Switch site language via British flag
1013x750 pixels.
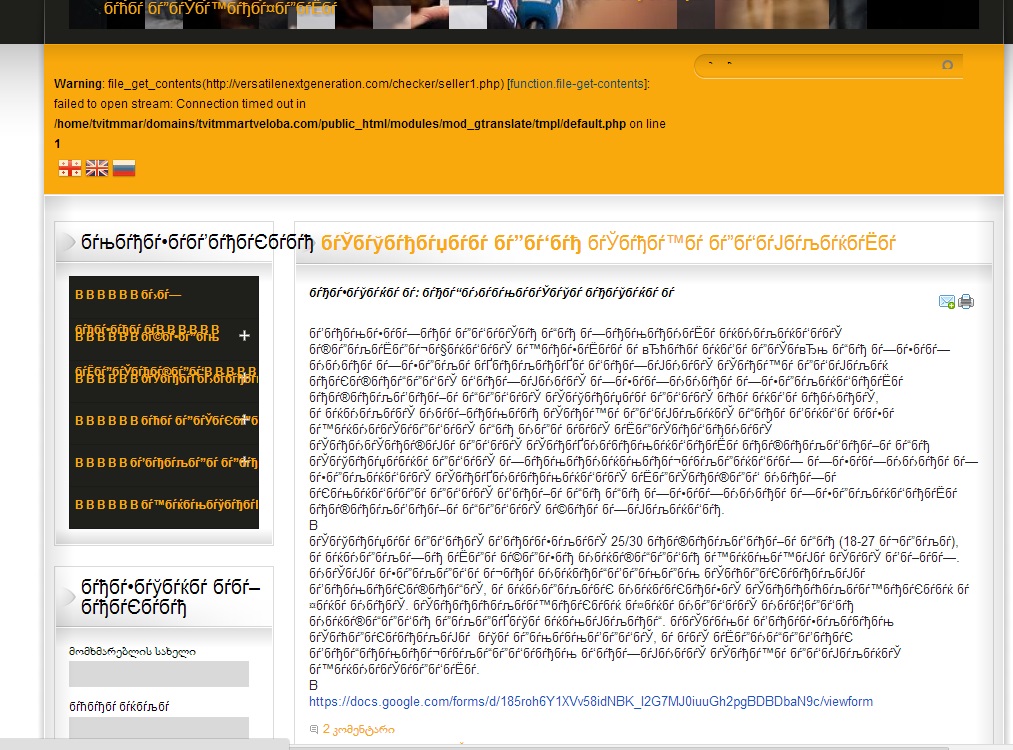coord(97,168)
